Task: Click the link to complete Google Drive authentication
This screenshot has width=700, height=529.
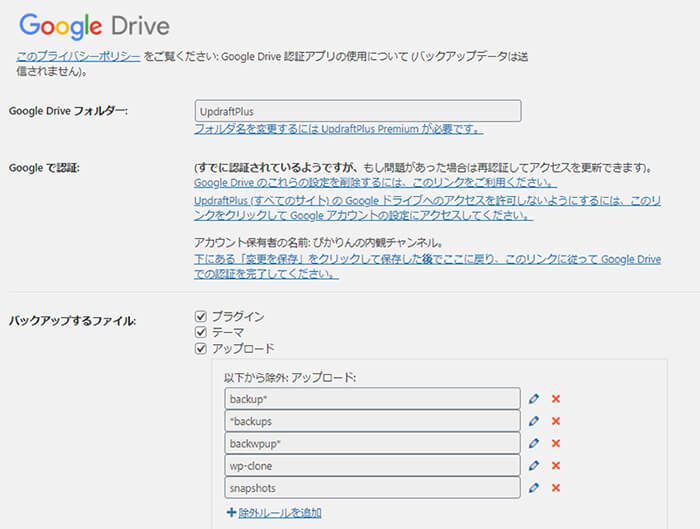Action: (427, 267)
